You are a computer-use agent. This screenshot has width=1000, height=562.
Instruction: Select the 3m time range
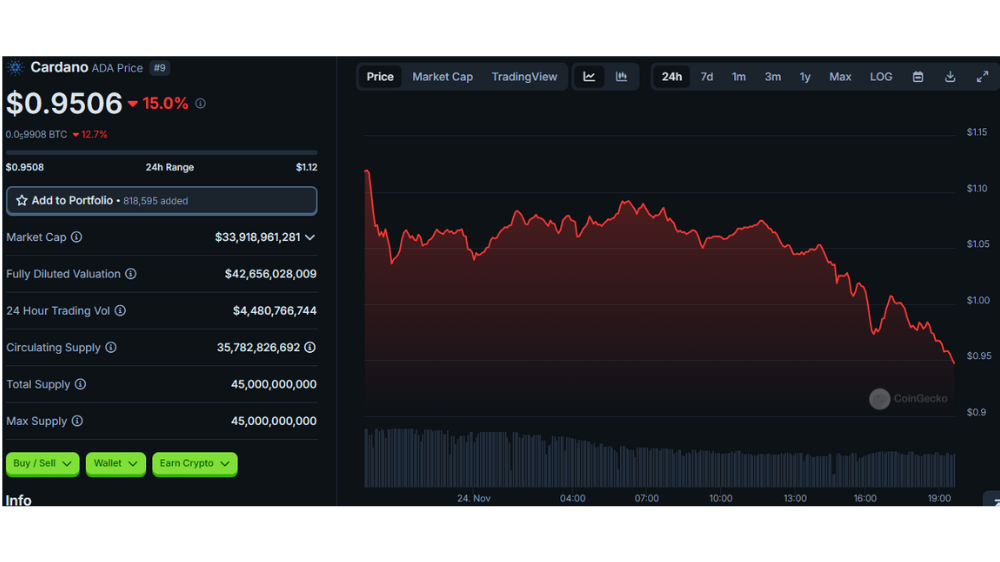[773, 77]
